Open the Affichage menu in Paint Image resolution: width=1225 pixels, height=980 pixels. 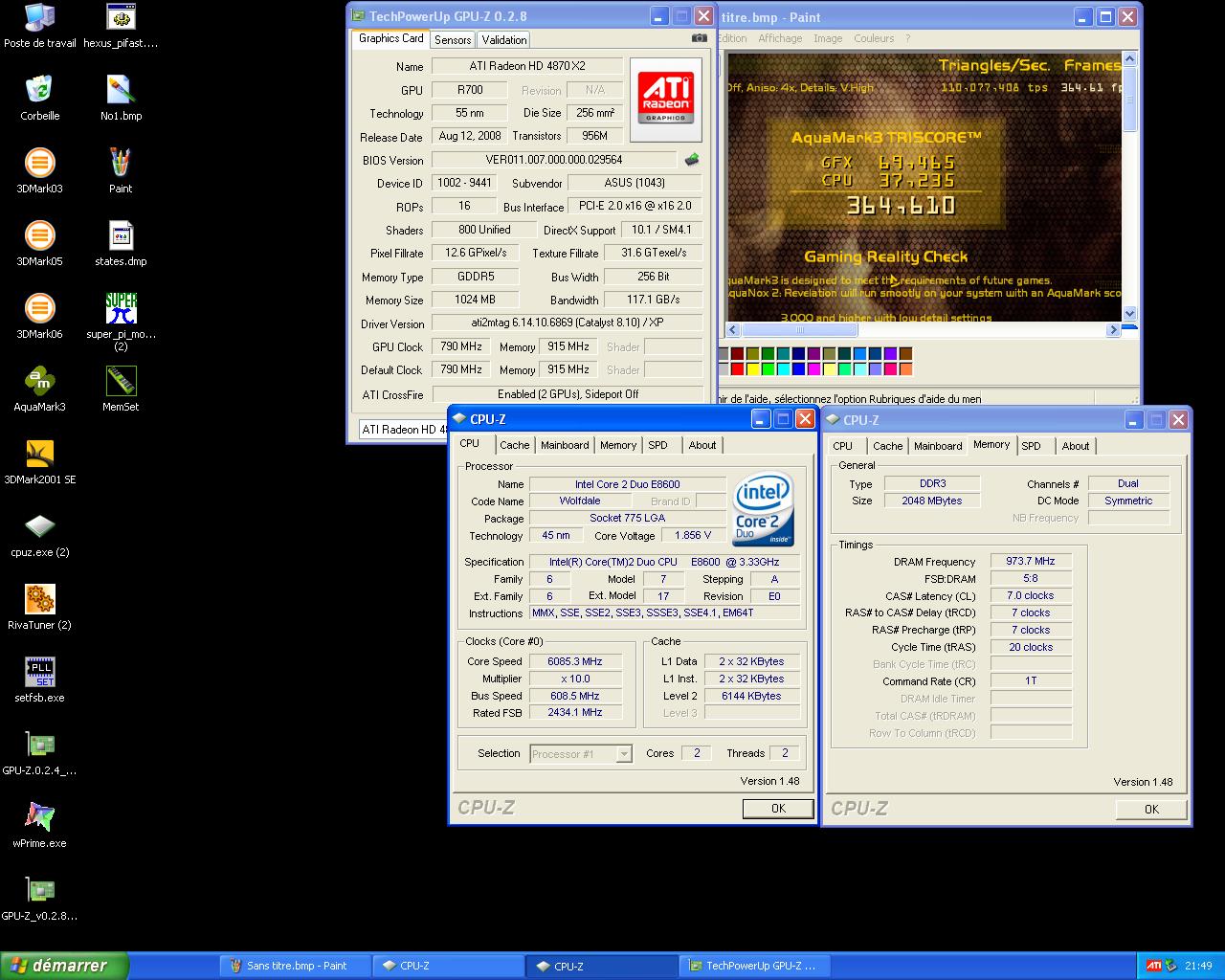click(x=780, y=38)
